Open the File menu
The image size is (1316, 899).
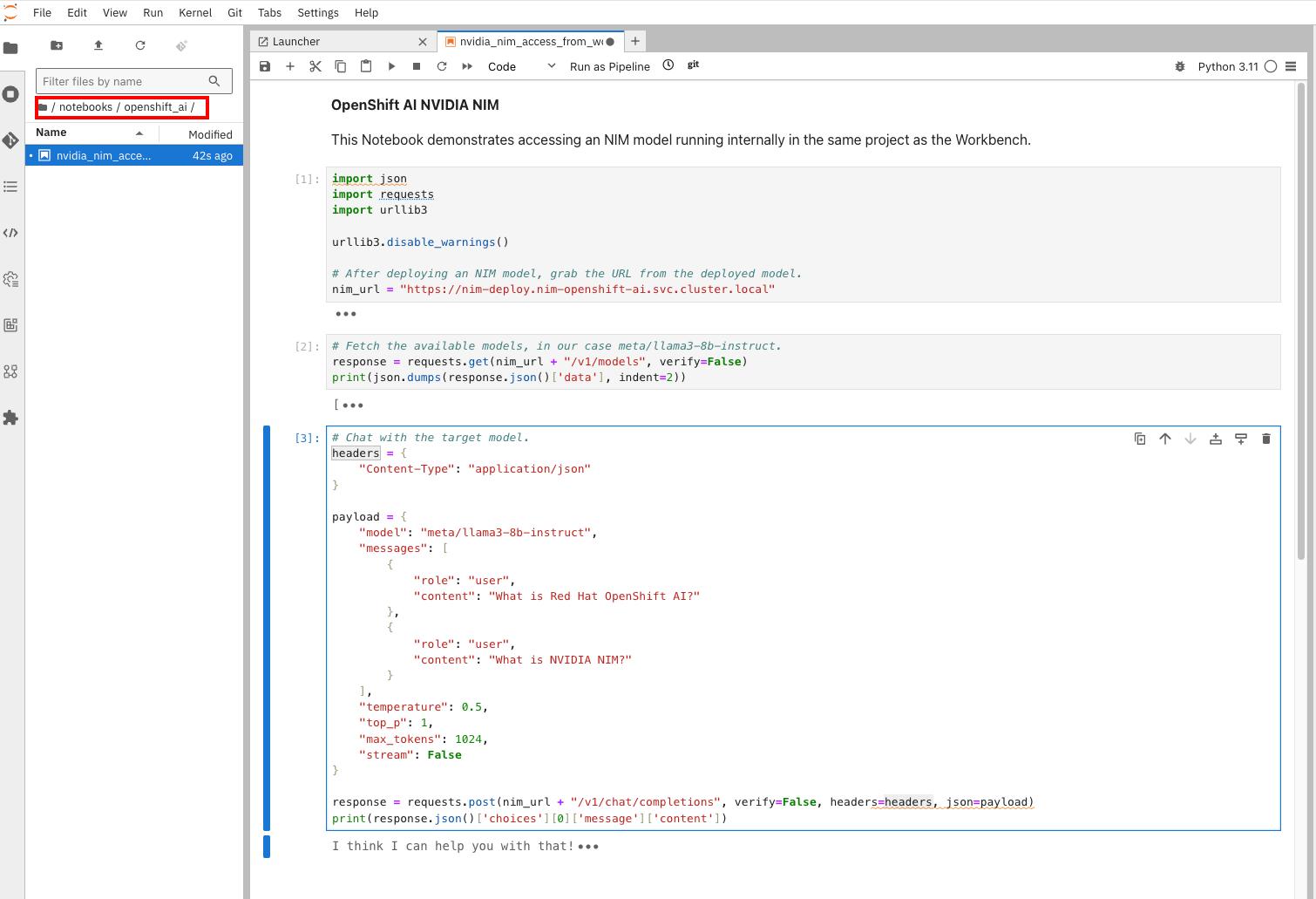pyautogui.click(x=42, y=12)
